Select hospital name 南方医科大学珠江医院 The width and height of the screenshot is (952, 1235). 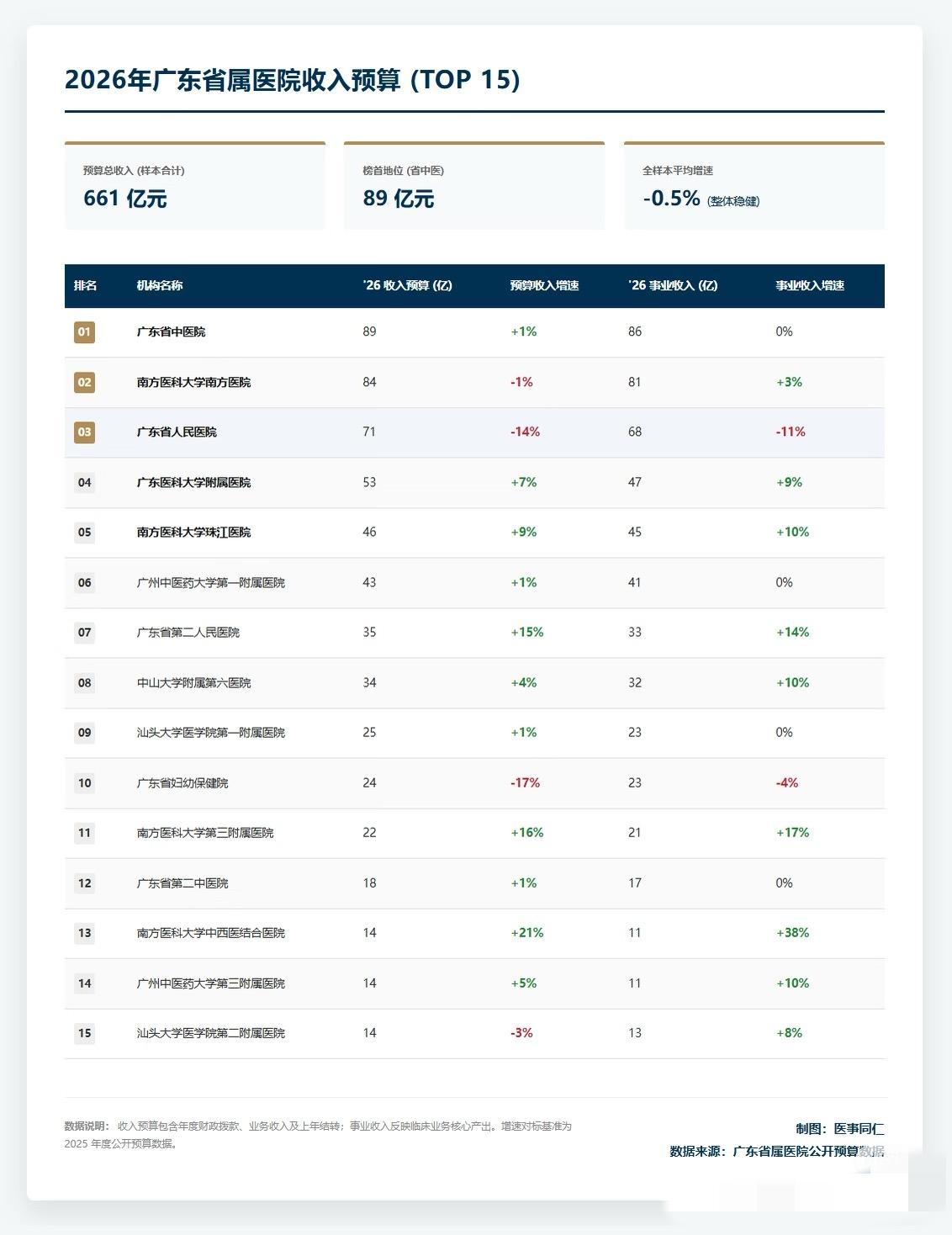click(193, 532)
